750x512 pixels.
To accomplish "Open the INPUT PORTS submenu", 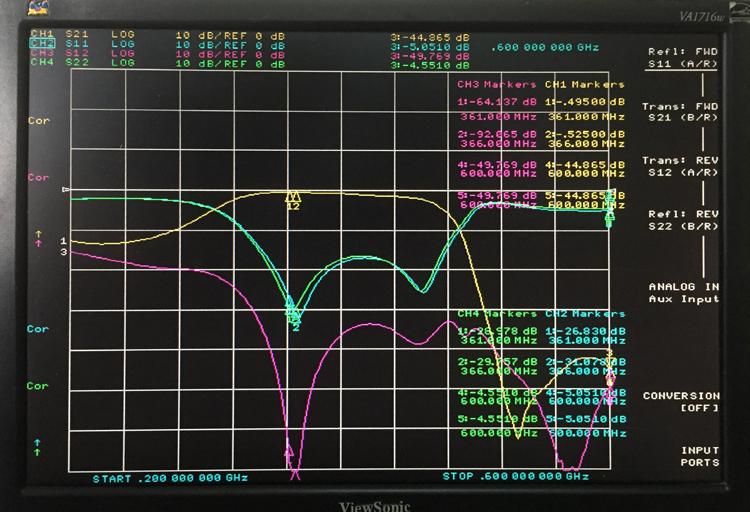I will click(x=698, y=456).
